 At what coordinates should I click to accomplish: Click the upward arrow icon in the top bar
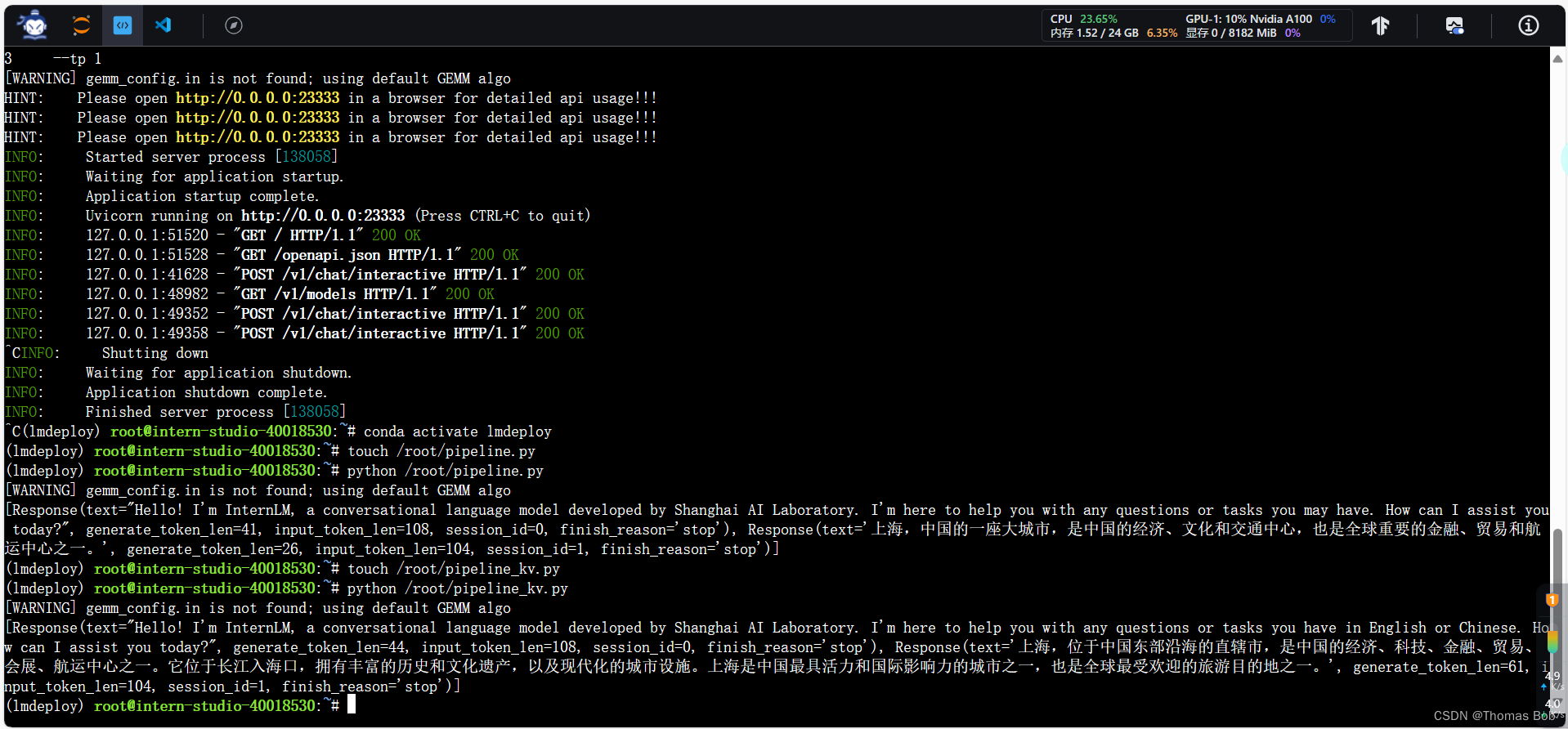(x=1381, y=25)
